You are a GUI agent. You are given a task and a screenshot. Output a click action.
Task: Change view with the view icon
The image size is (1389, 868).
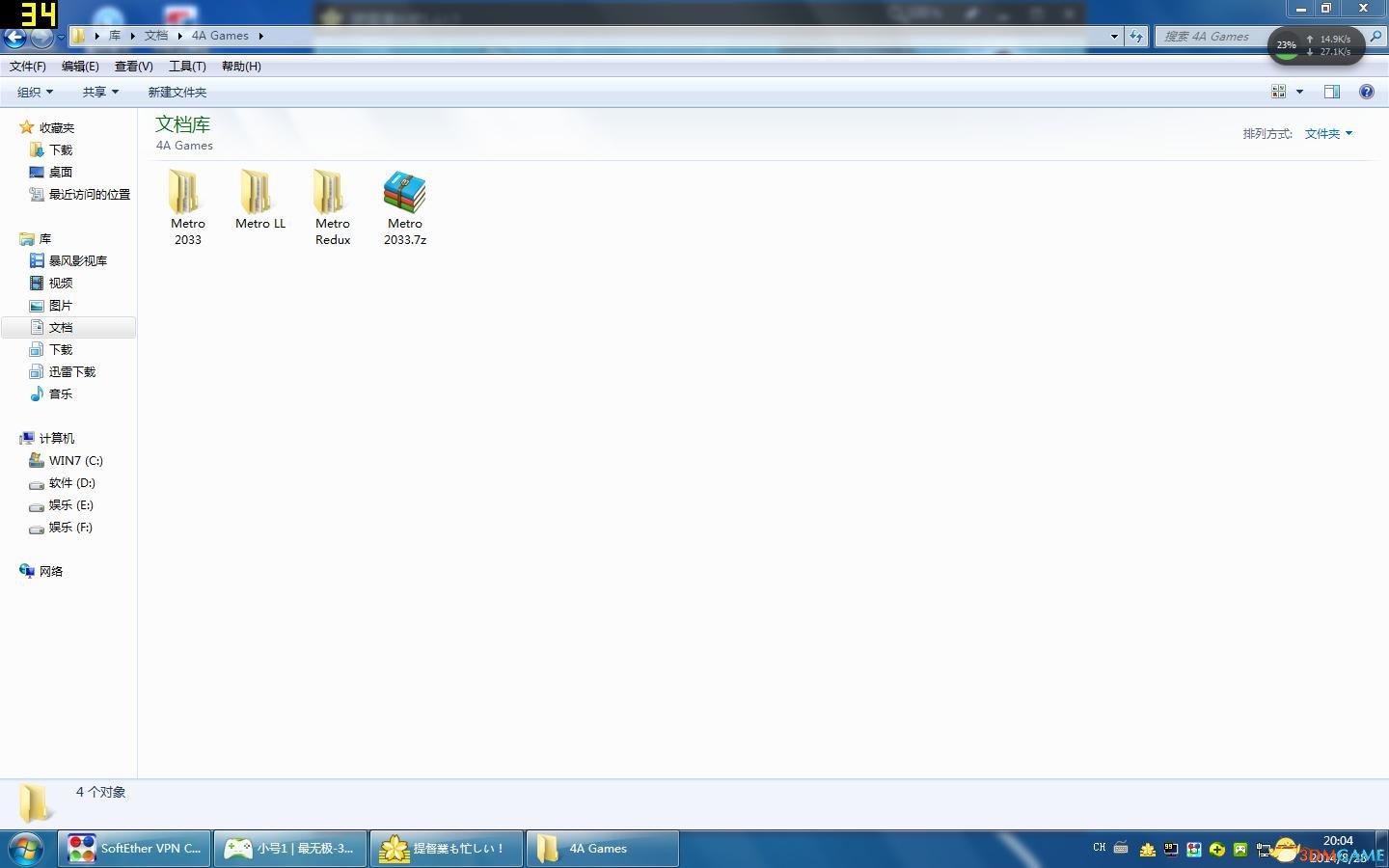[1279, 92]
